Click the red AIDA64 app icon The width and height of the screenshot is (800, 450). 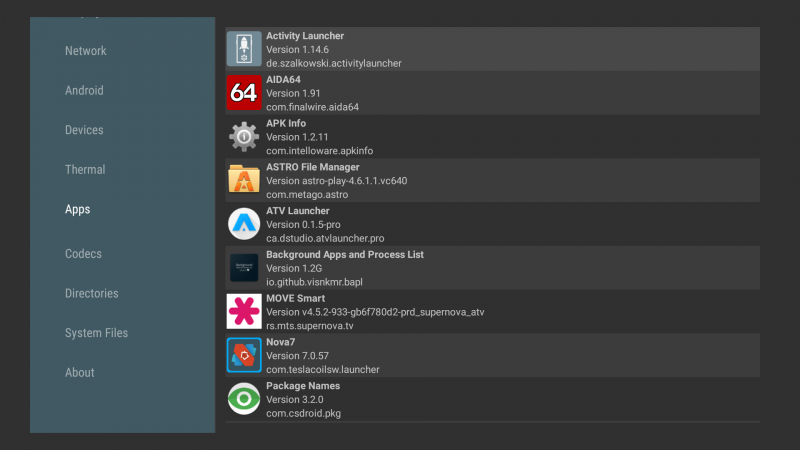point(244,93)
